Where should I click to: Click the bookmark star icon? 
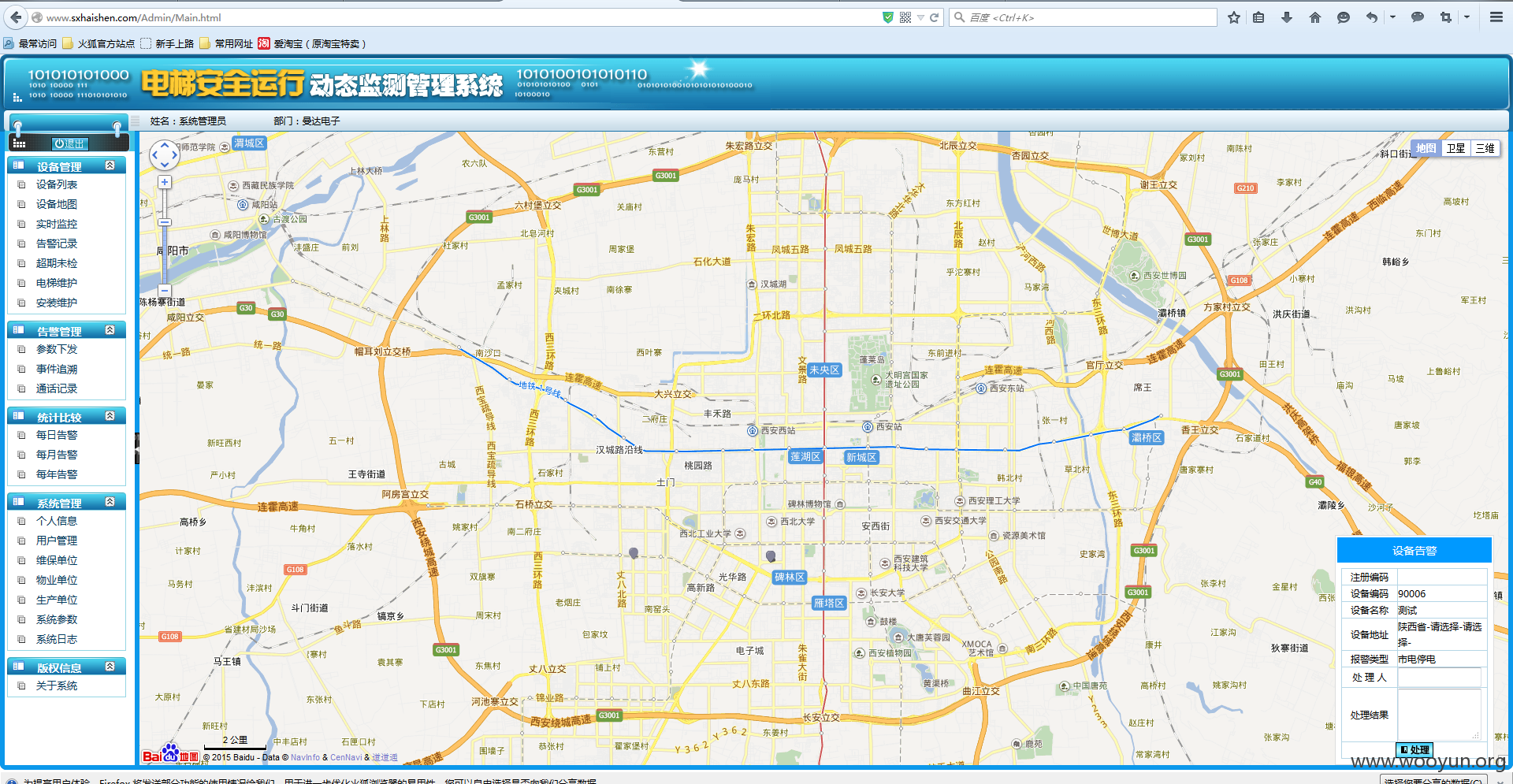pyautogui.click(x=1234, y=17)
